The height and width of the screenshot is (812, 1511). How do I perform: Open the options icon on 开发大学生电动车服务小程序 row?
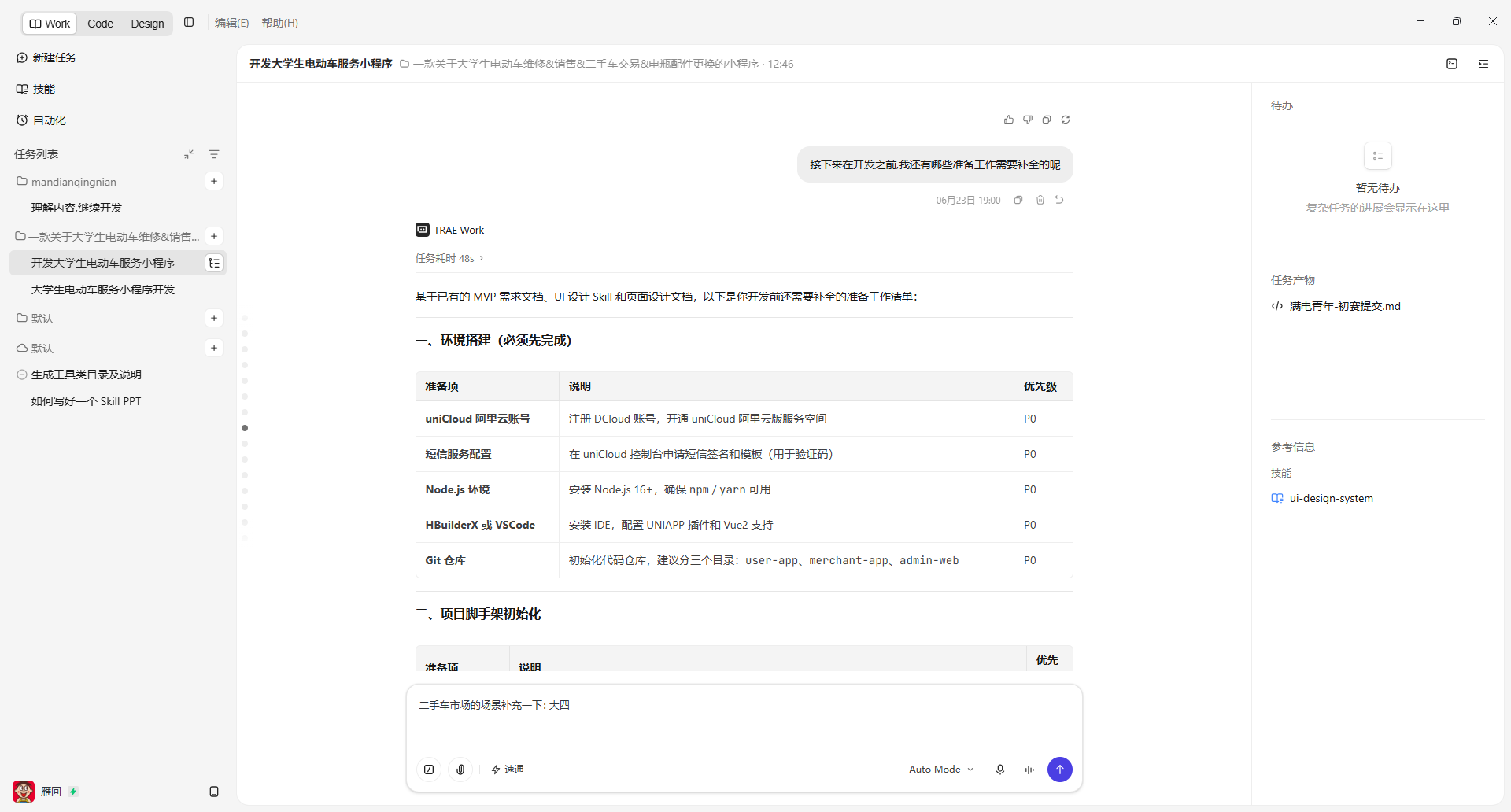(x=214, y=263)
